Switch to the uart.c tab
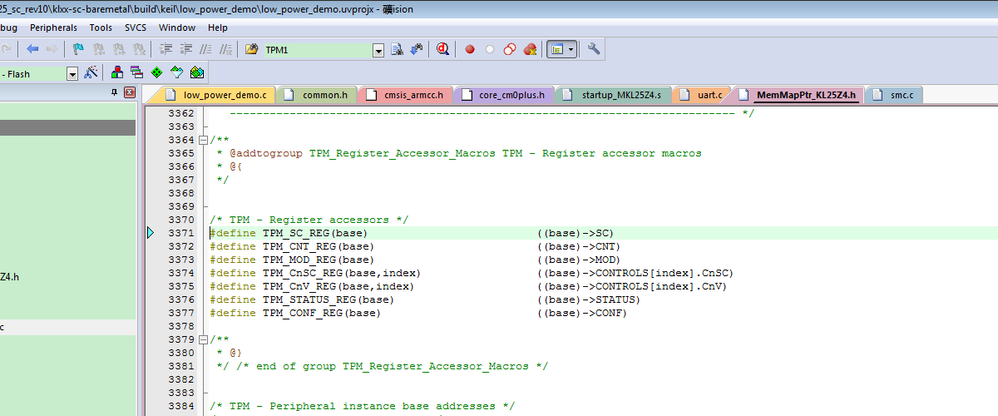The image size is (998, 416). [701, 95]
